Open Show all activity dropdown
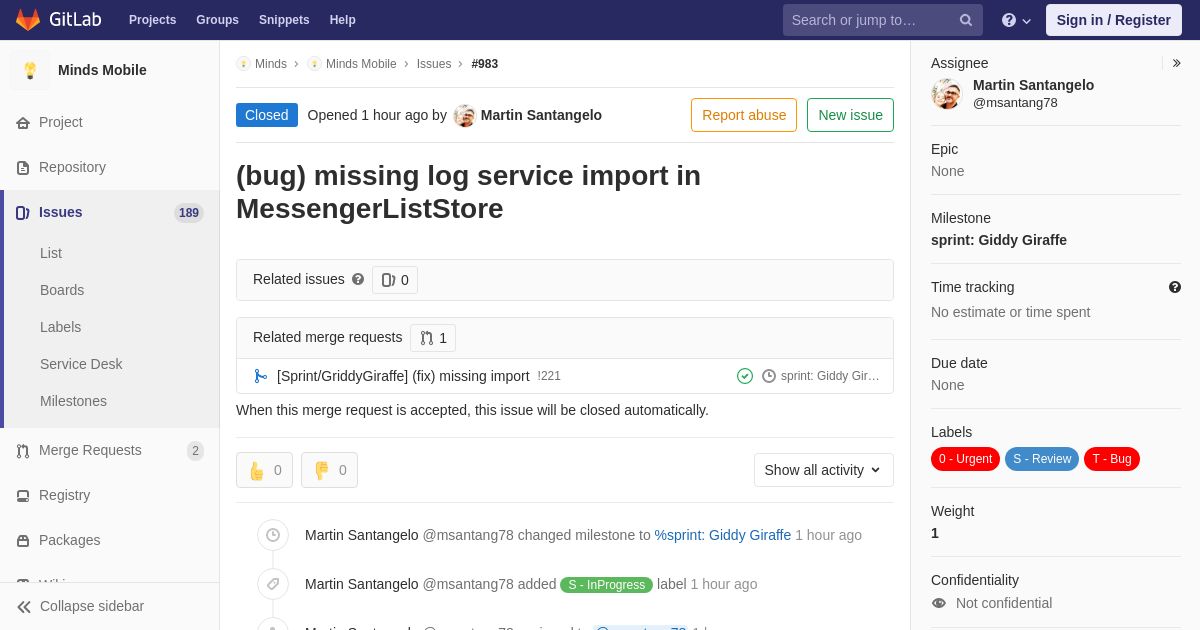1200x630 pixels. pyautogui.click(x=824, y=470)
